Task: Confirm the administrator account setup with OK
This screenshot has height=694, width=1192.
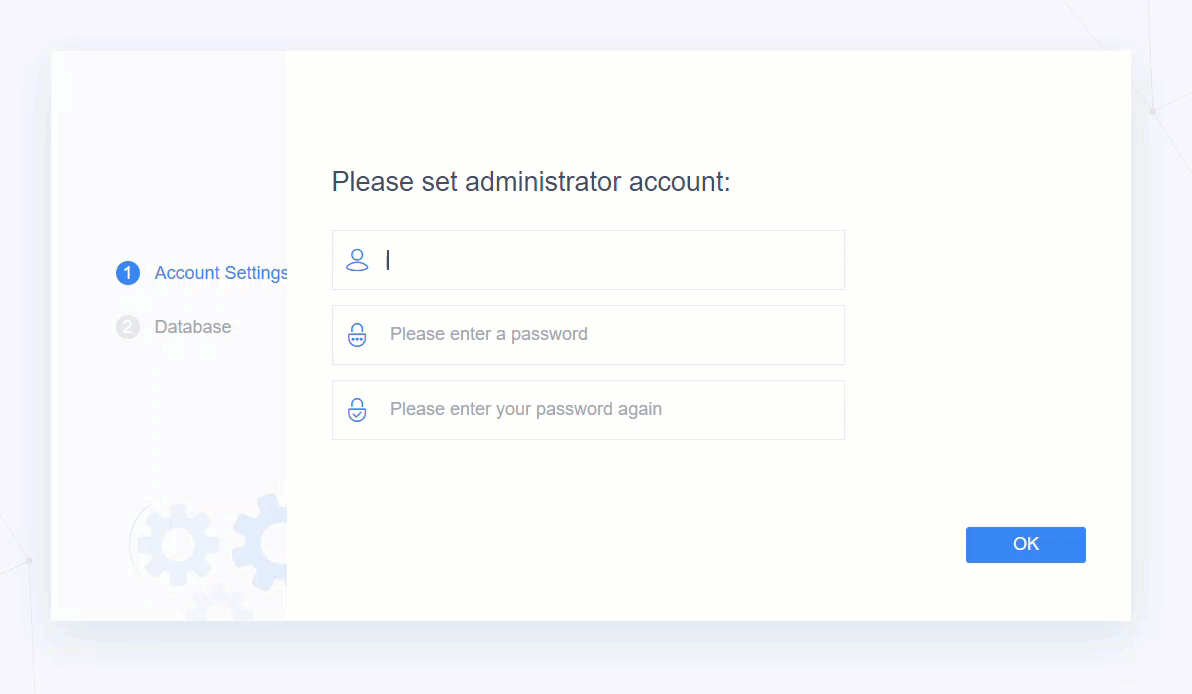Action: (x=1025, y=544)
